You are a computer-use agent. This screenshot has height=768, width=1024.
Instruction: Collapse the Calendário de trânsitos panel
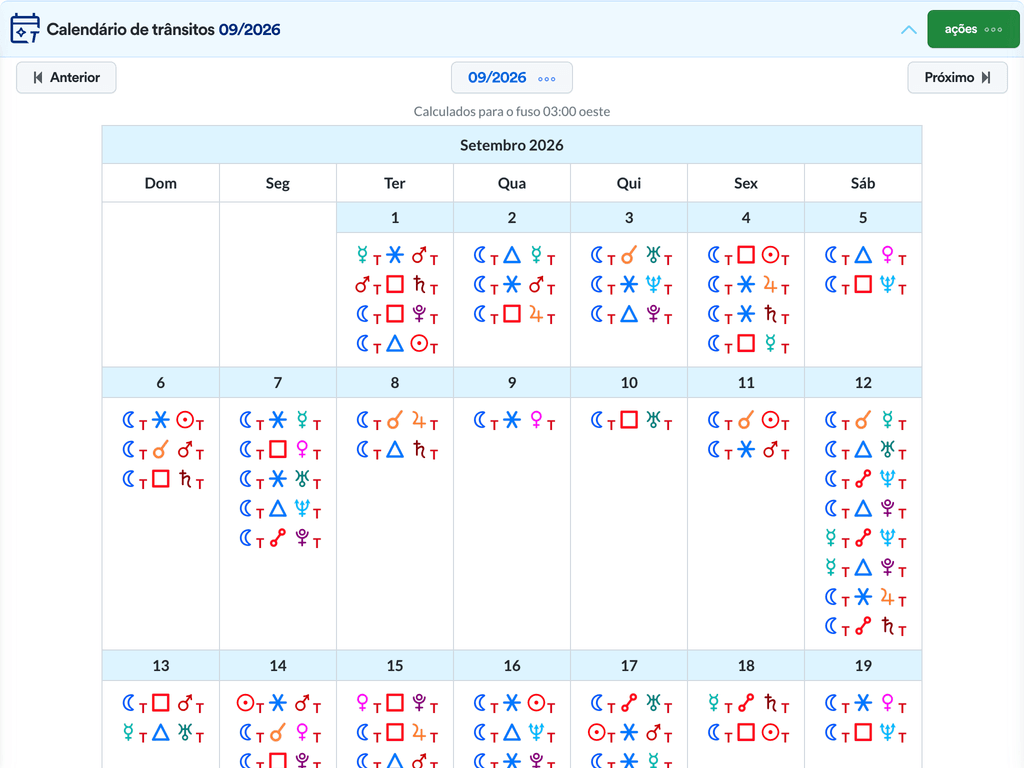point(908,29)
